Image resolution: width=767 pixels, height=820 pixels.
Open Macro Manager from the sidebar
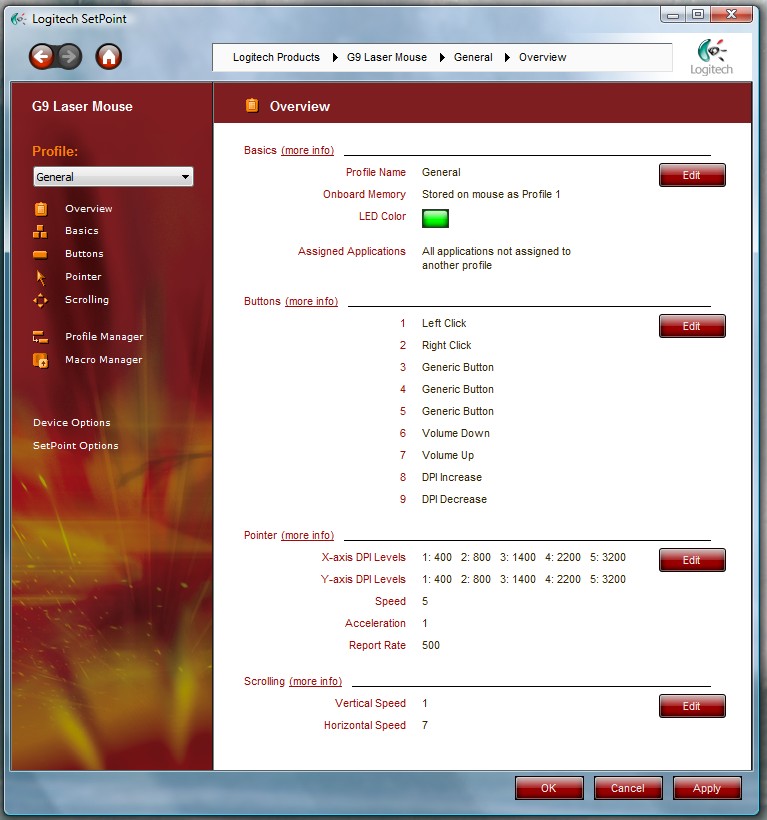(104, 360)
